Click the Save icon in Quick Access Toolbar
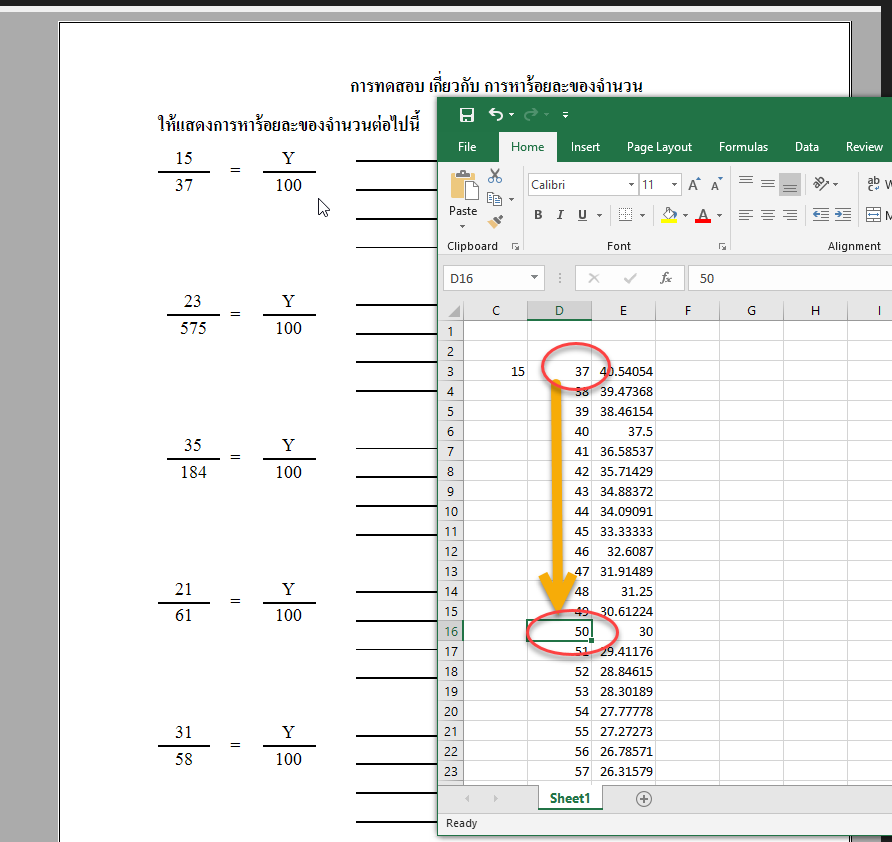Viewport: 892px width, 842px height. (466, 115)
